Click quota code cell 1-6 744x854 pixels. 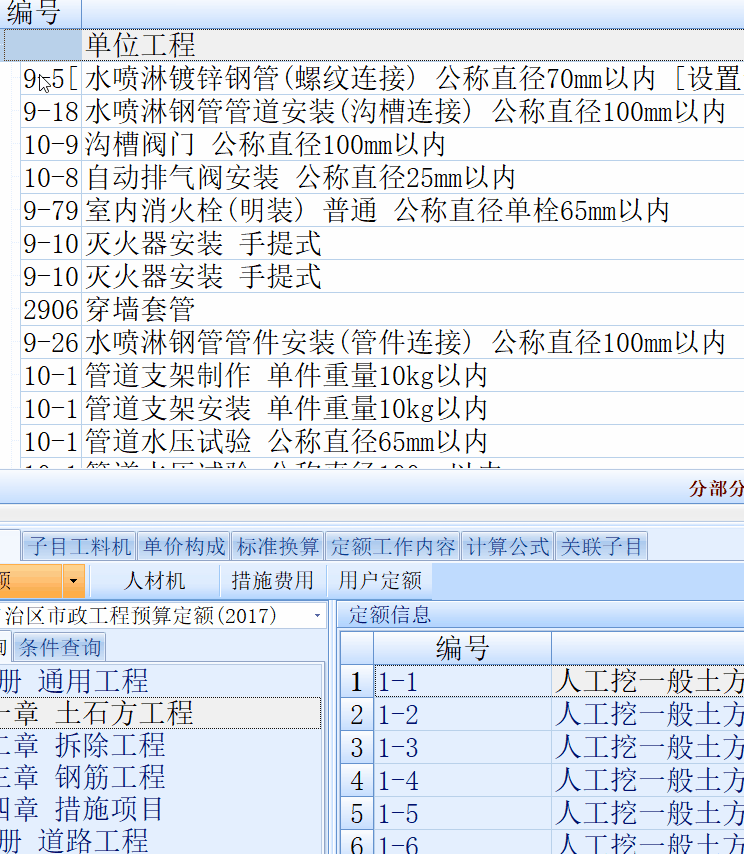[x=463, y=843]
